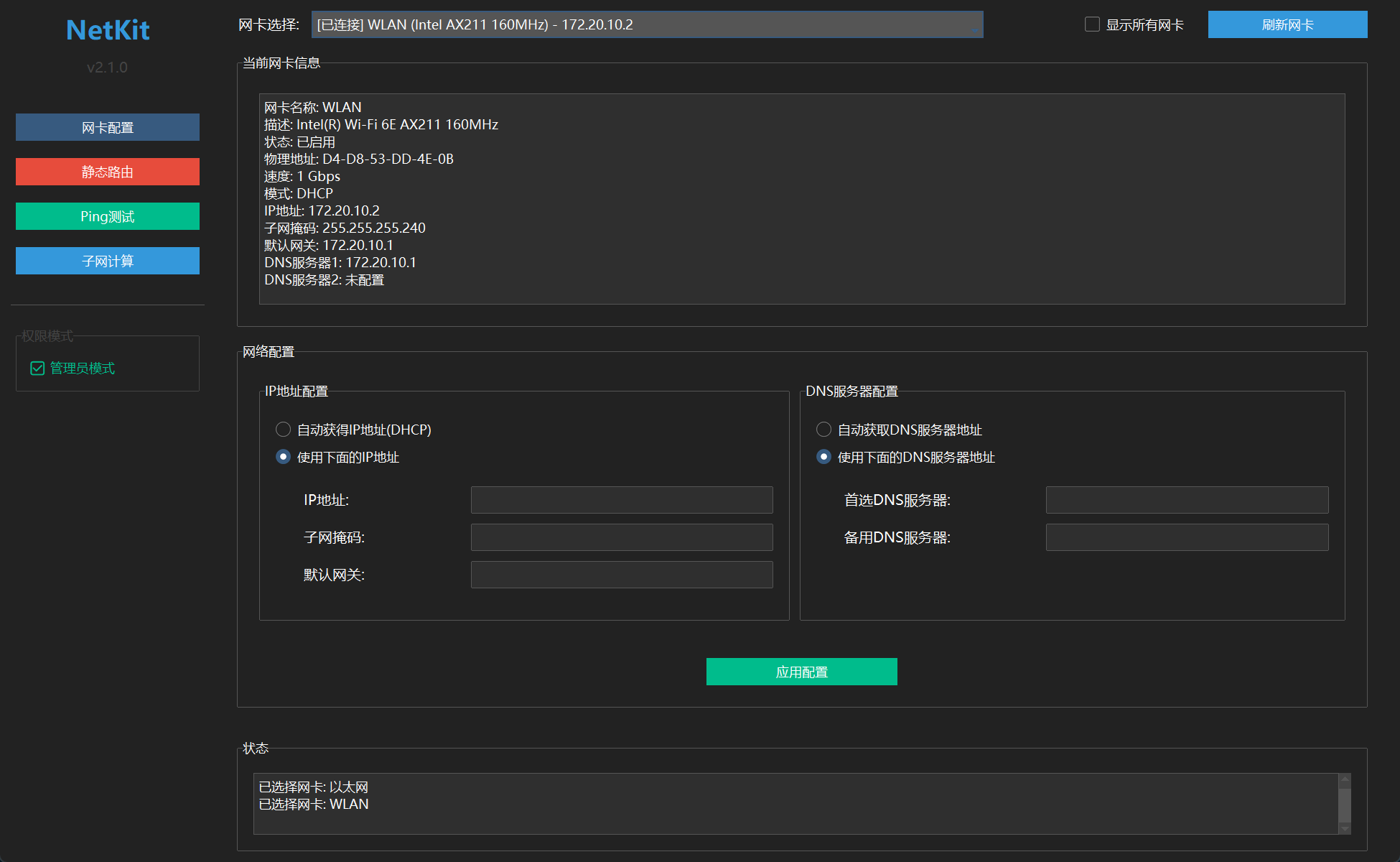The width and height of the screenshot is (1400, 862).
Task: Open the 网卡选择 adapter dropdown
Action: (x=647, y=24)
